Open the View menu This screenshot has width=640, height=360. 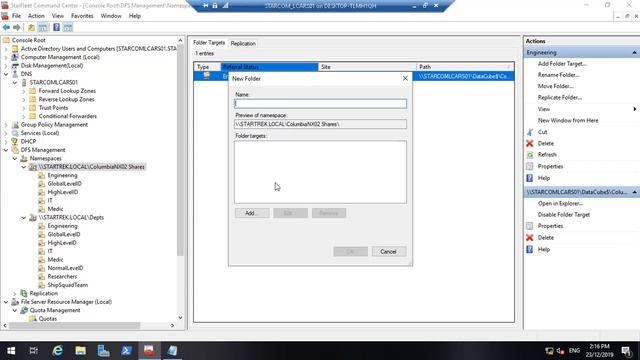click(x=58, y=16)
